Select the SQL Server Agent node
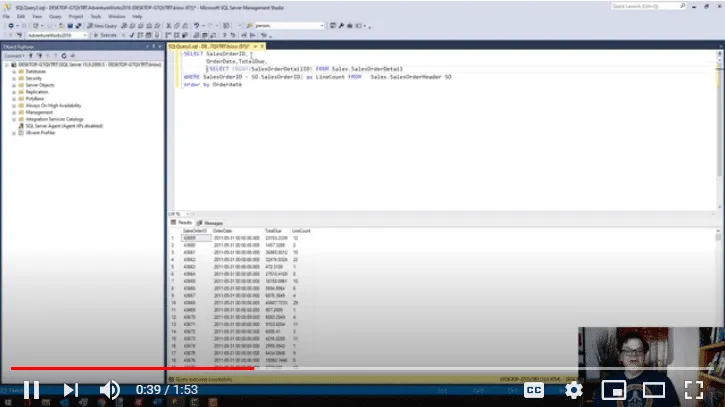Viewport: 725px width, 407px height. (64, 126)
